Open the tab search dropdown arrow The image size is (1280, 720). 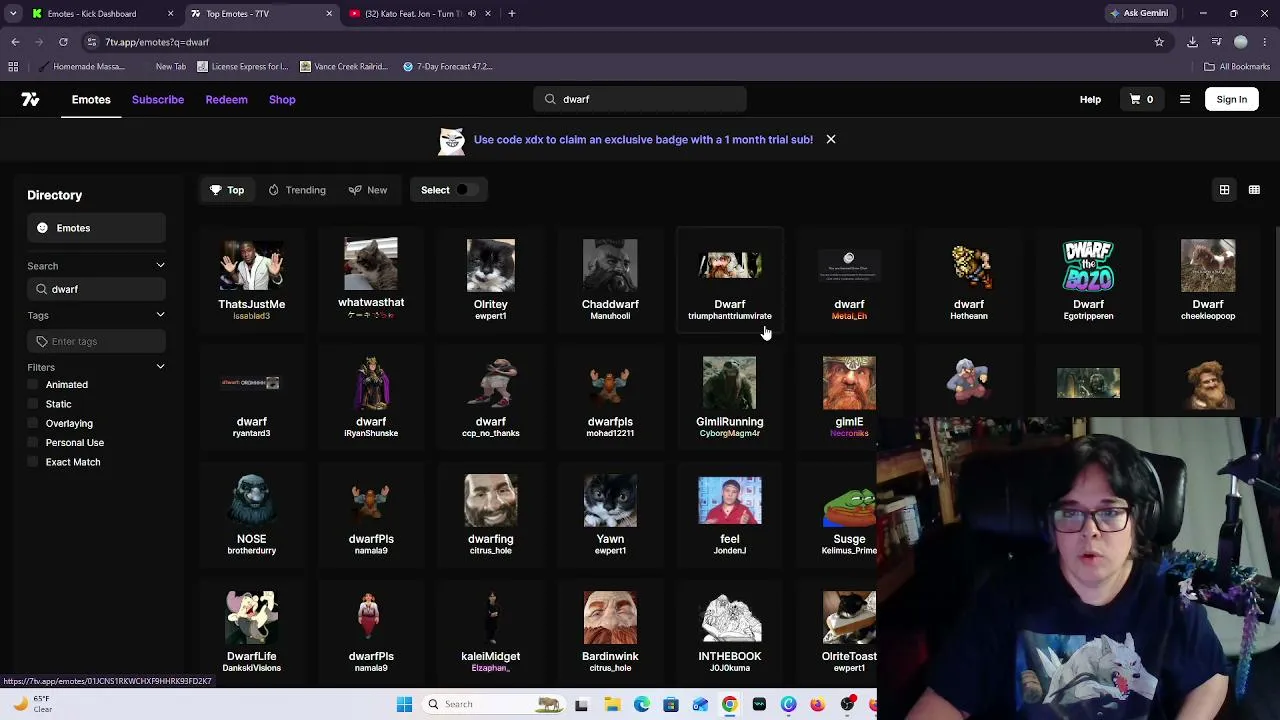pos(13,14)
